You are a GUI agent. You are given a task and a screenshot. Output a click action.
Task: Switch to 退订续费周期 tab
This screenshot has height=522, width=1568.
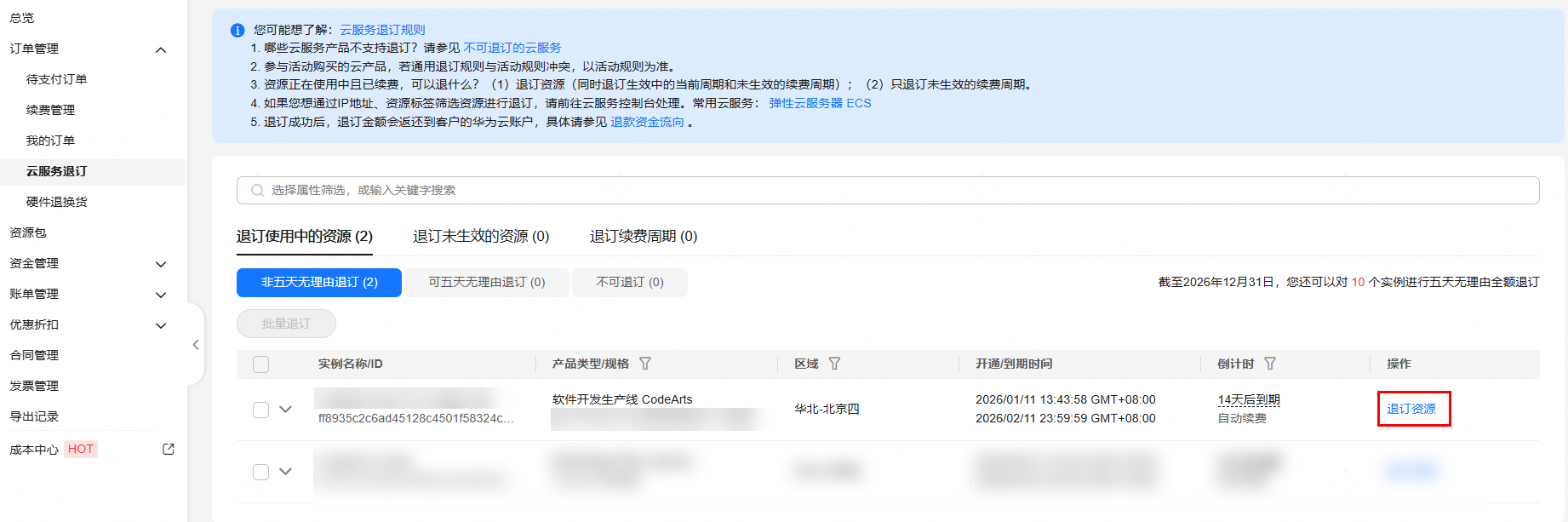[643, 237]
